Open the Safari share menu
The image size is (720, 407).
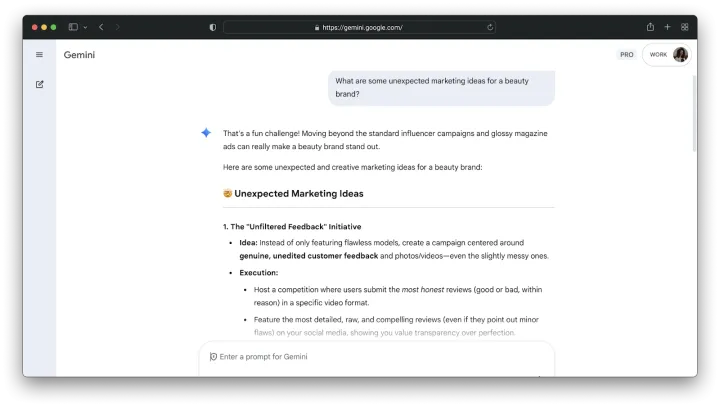(650, 27)
